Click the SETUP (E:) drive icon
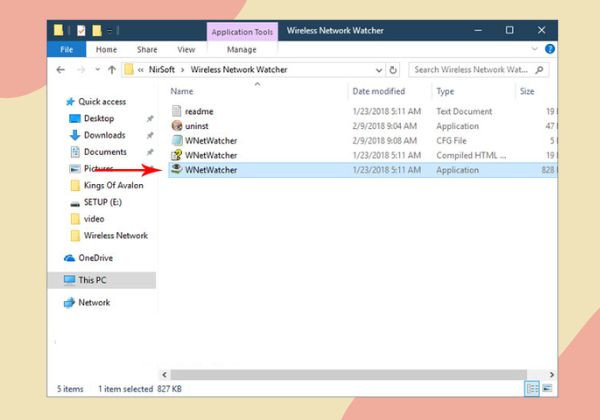The height and width of the screenshot is (420, 600). [75, 203]
